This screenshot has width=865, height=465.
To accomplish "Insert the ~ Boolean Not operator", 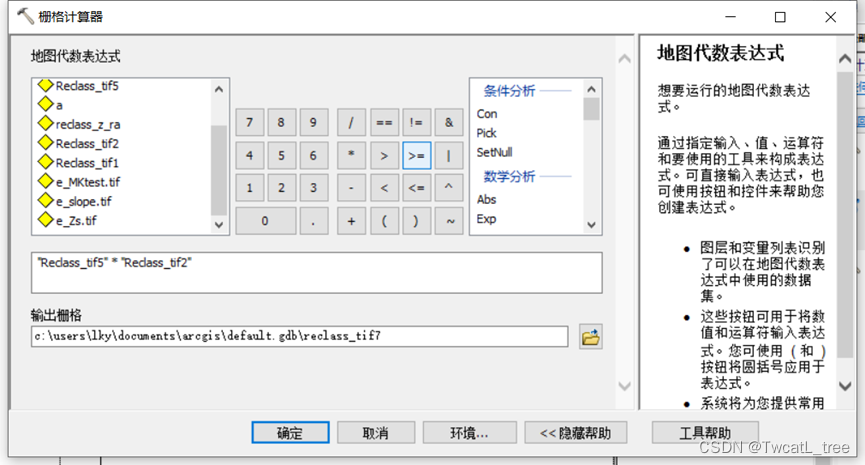I will pyautogui.click(x=449, y=221).
